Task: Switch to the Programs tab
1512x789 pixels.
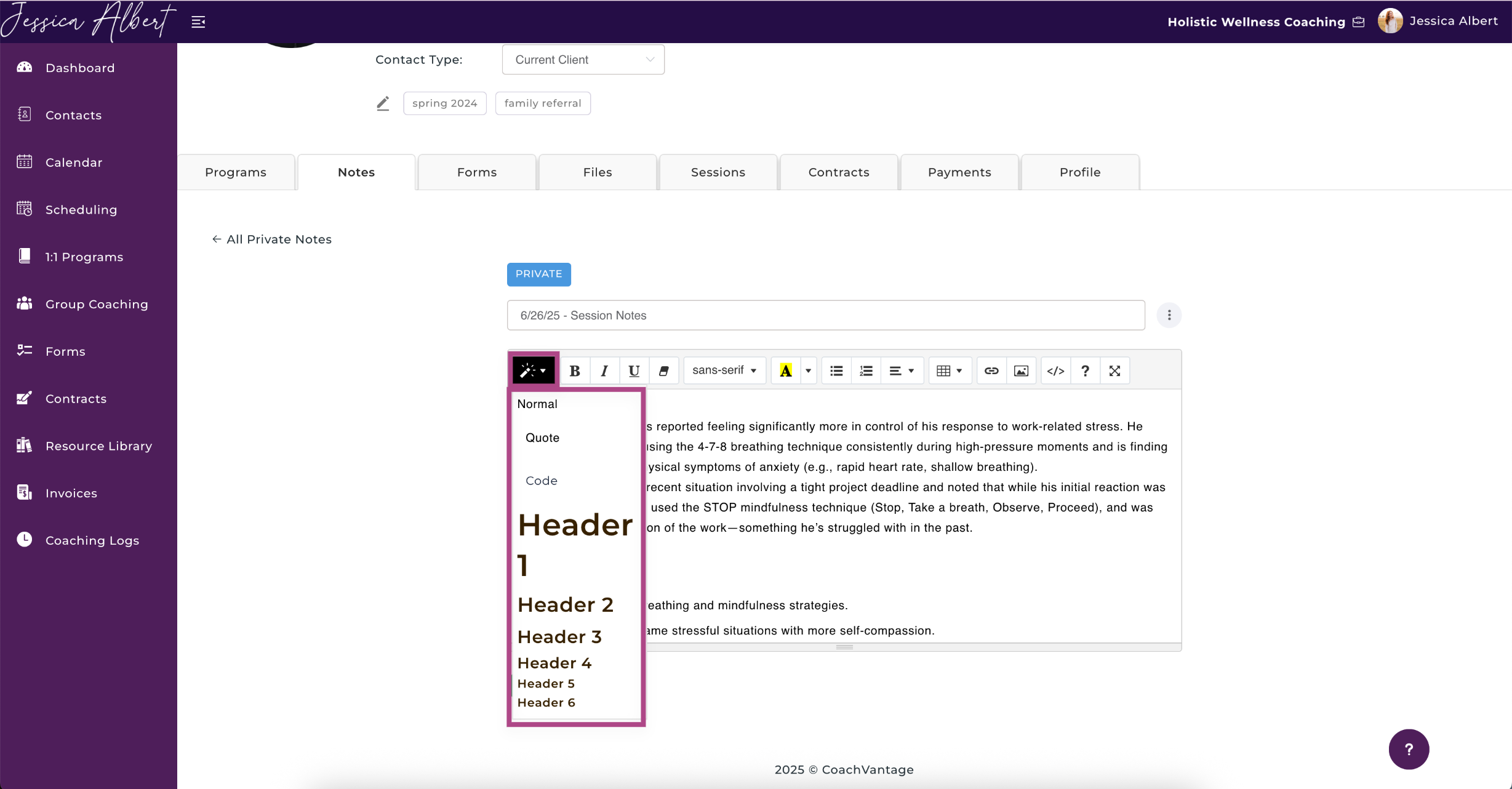Action: pyautogui.click(x=236, y=172)
